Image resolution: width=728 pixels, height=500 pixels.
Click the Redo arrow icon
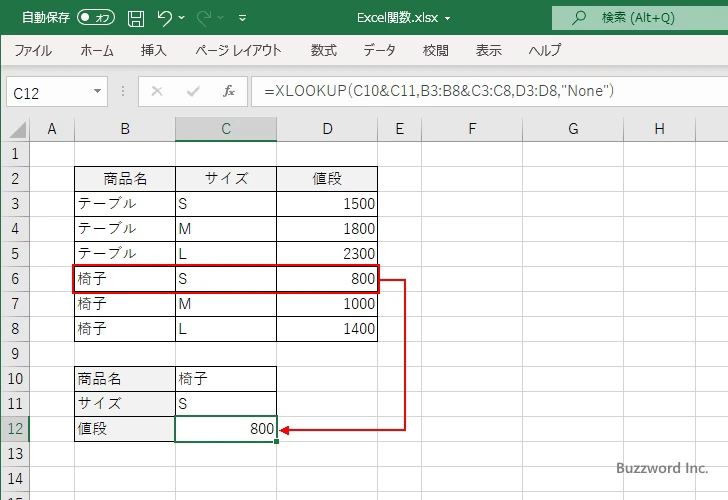coord(204,18)
